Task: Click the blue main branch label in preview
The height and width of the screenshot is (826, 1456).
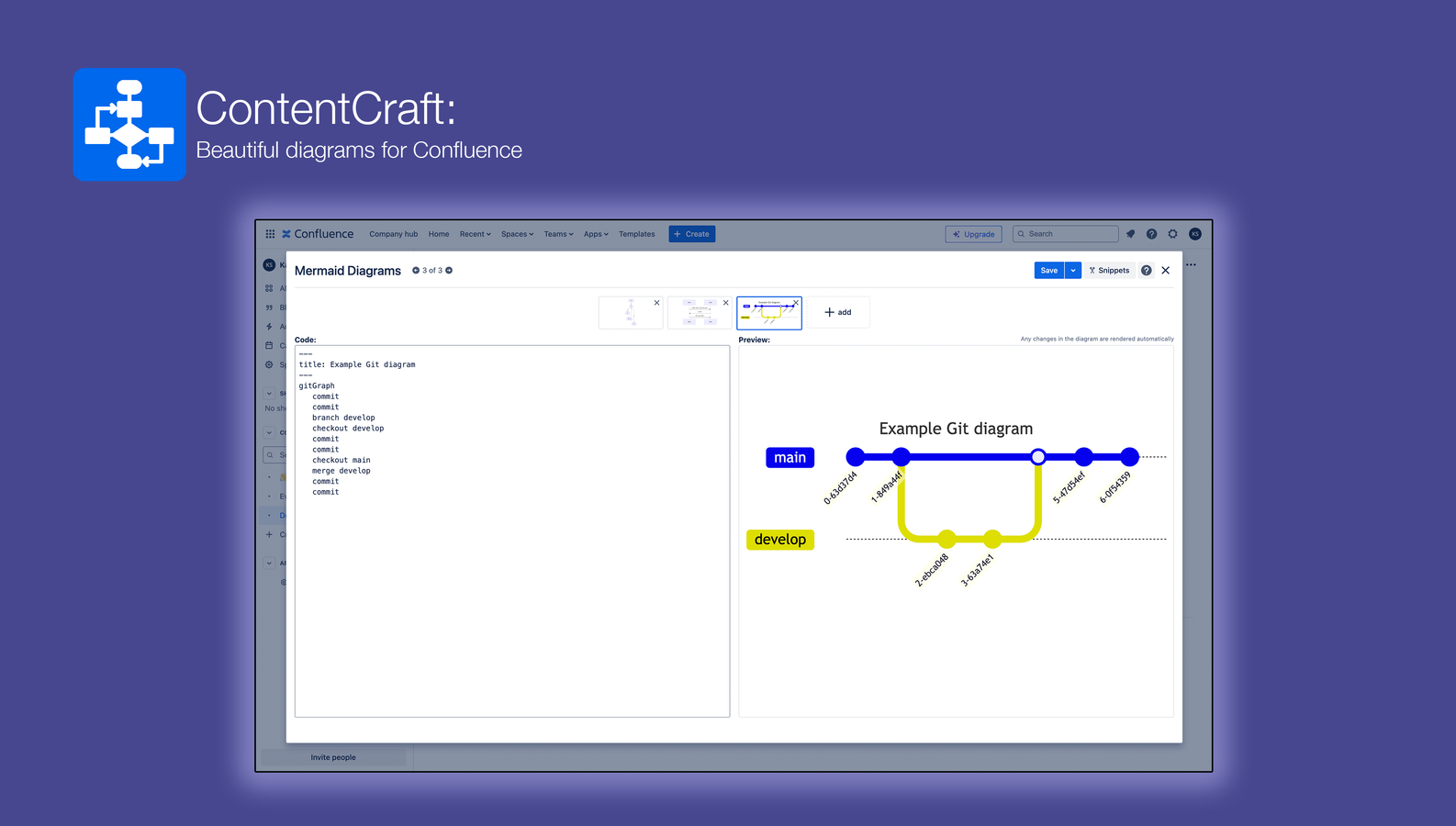Action: [x=790, y=457]
